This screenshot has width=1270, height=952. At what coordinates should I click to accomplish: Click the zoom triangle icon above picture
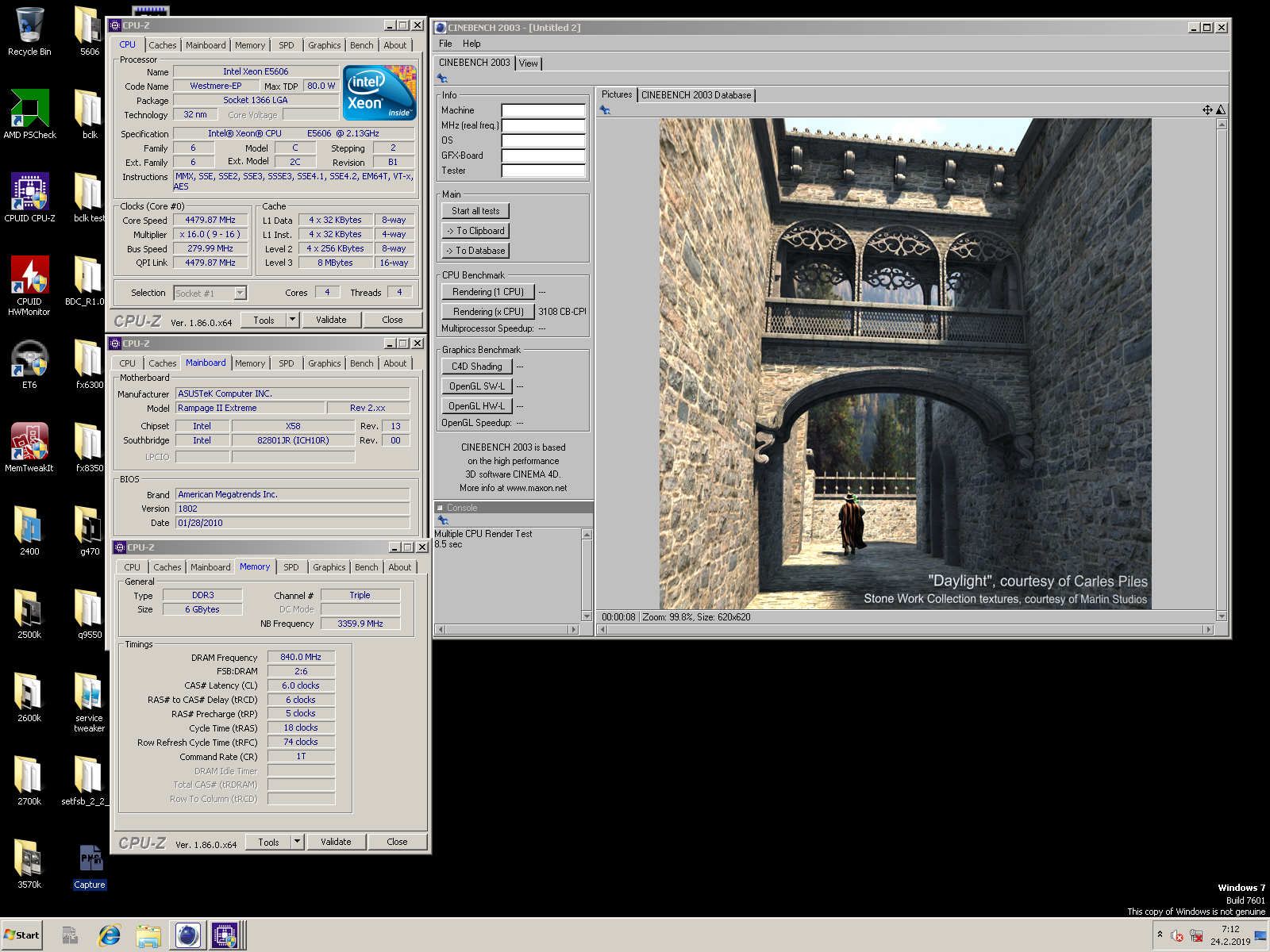(1221, 110)
